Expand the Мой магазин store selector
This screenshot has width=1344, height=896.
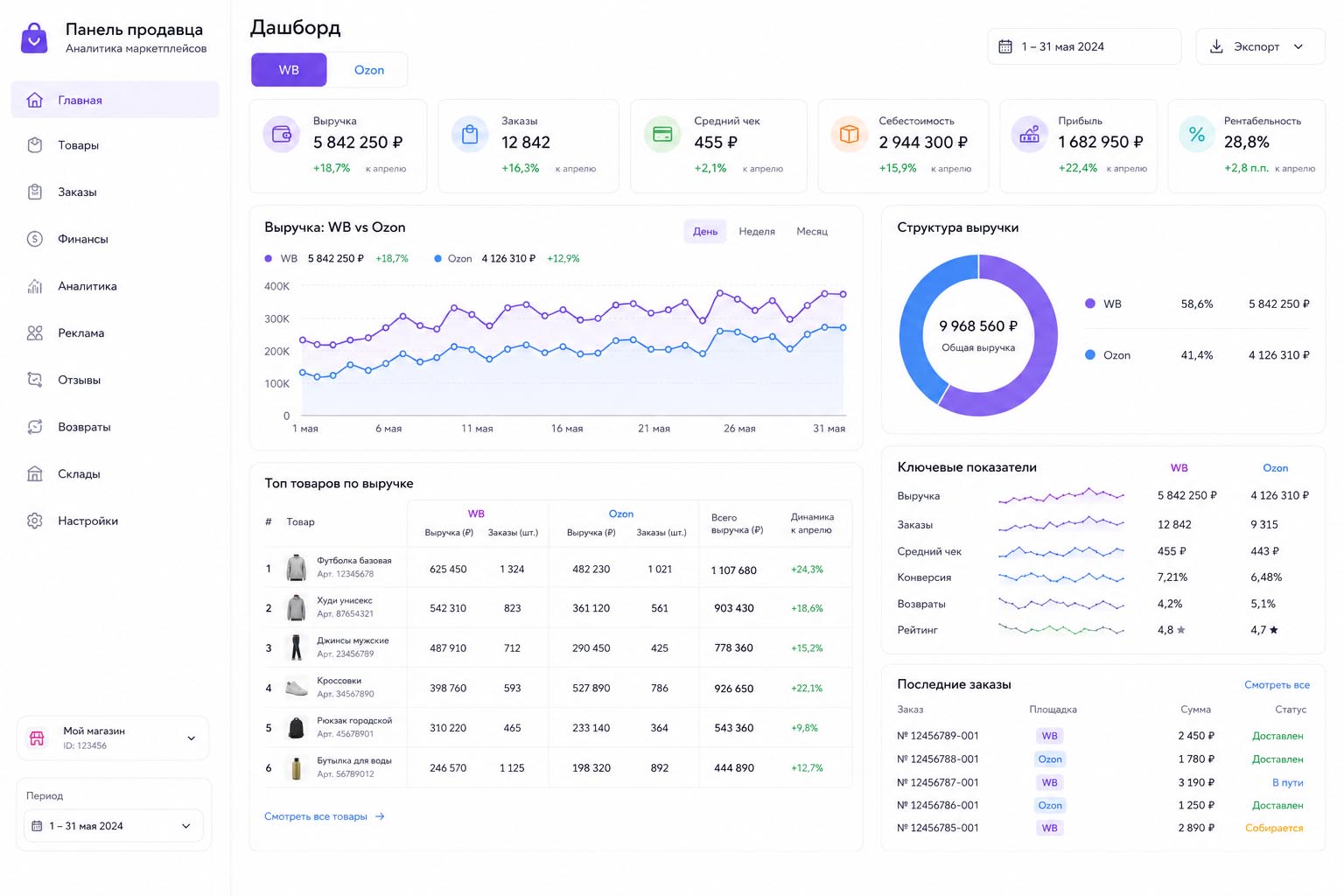(114, 738)
